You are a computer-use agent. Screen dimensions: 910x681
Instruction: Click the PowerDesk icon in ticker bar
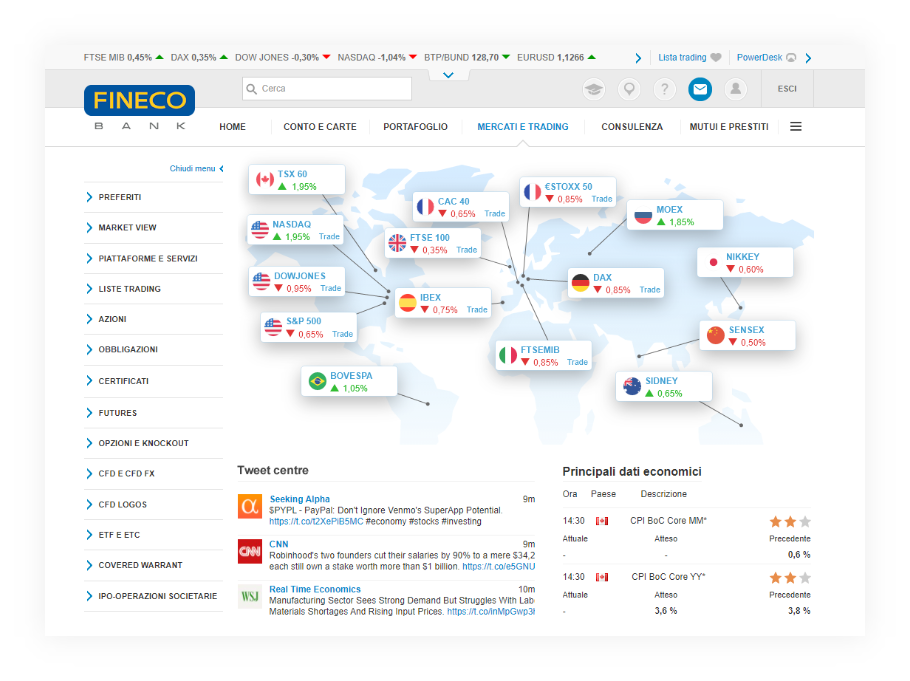click(791, 57)
